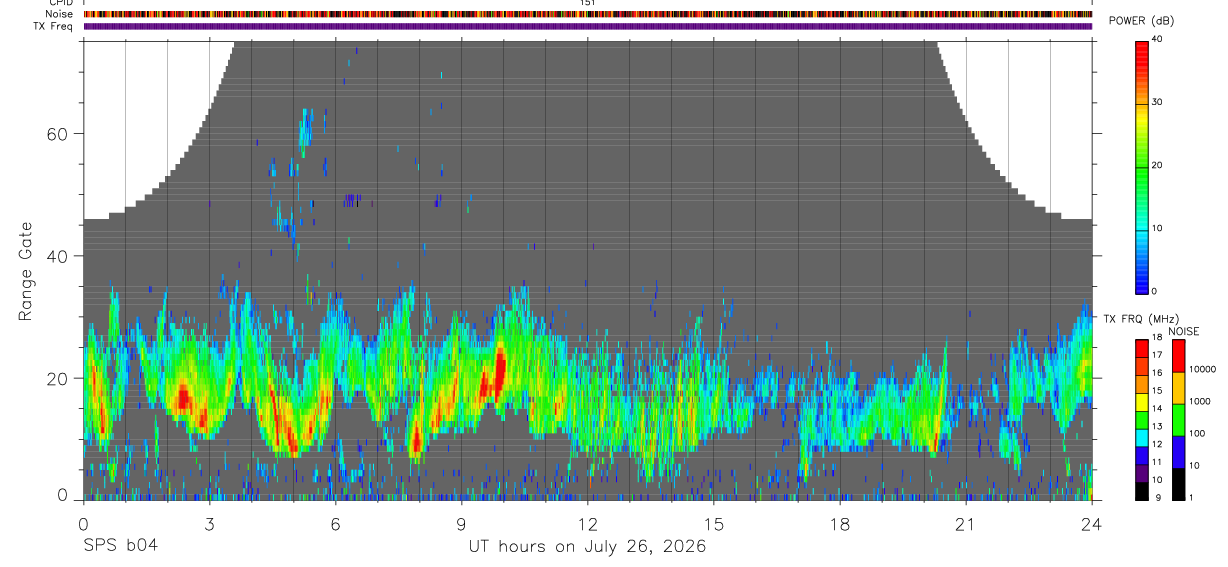Click the 40 range gate tick label
Viewport: 1228px width, 567px height.
[61, 256]
